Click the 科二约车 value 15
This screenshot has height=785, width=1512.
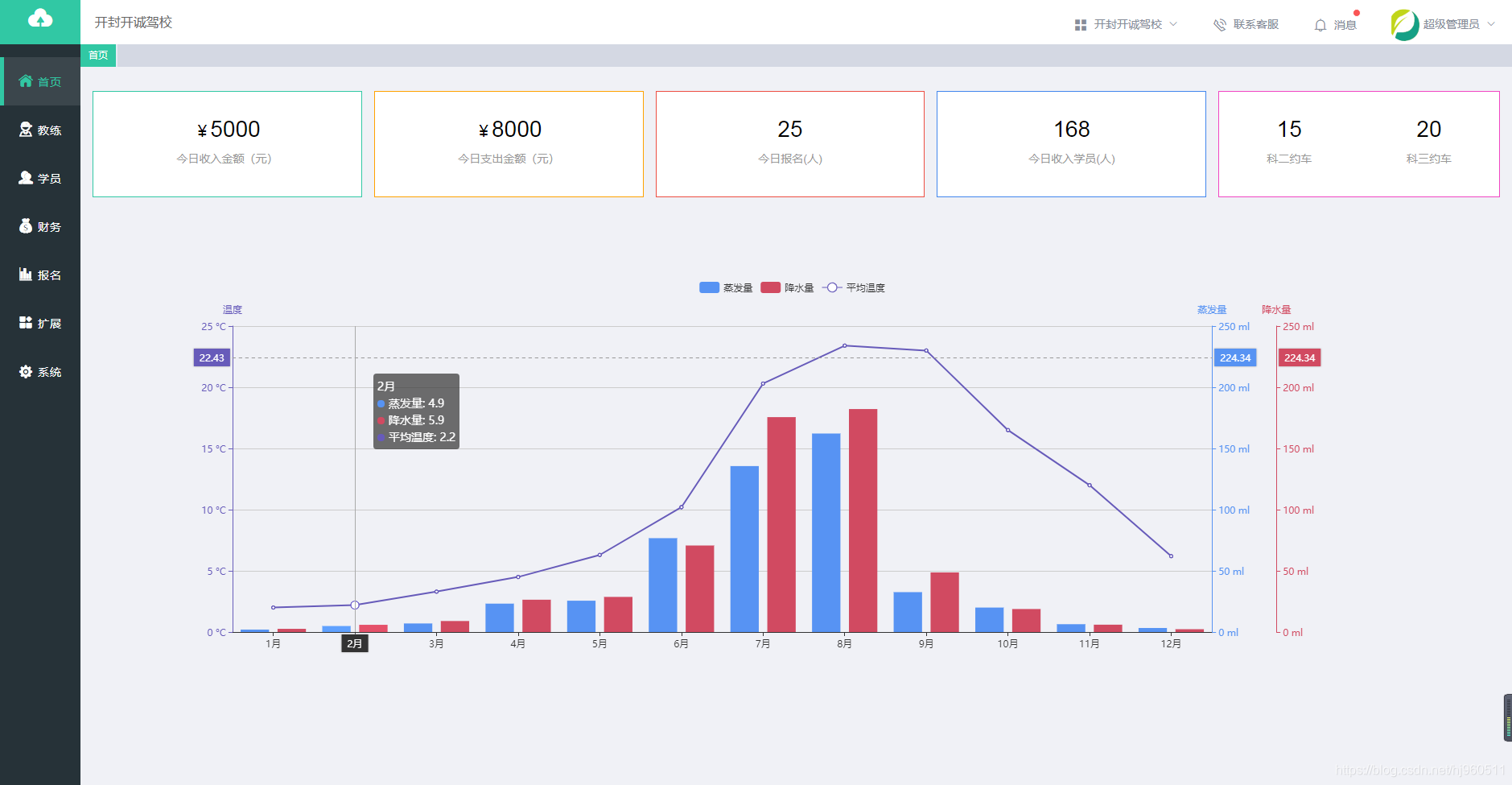click(1289, 129)
